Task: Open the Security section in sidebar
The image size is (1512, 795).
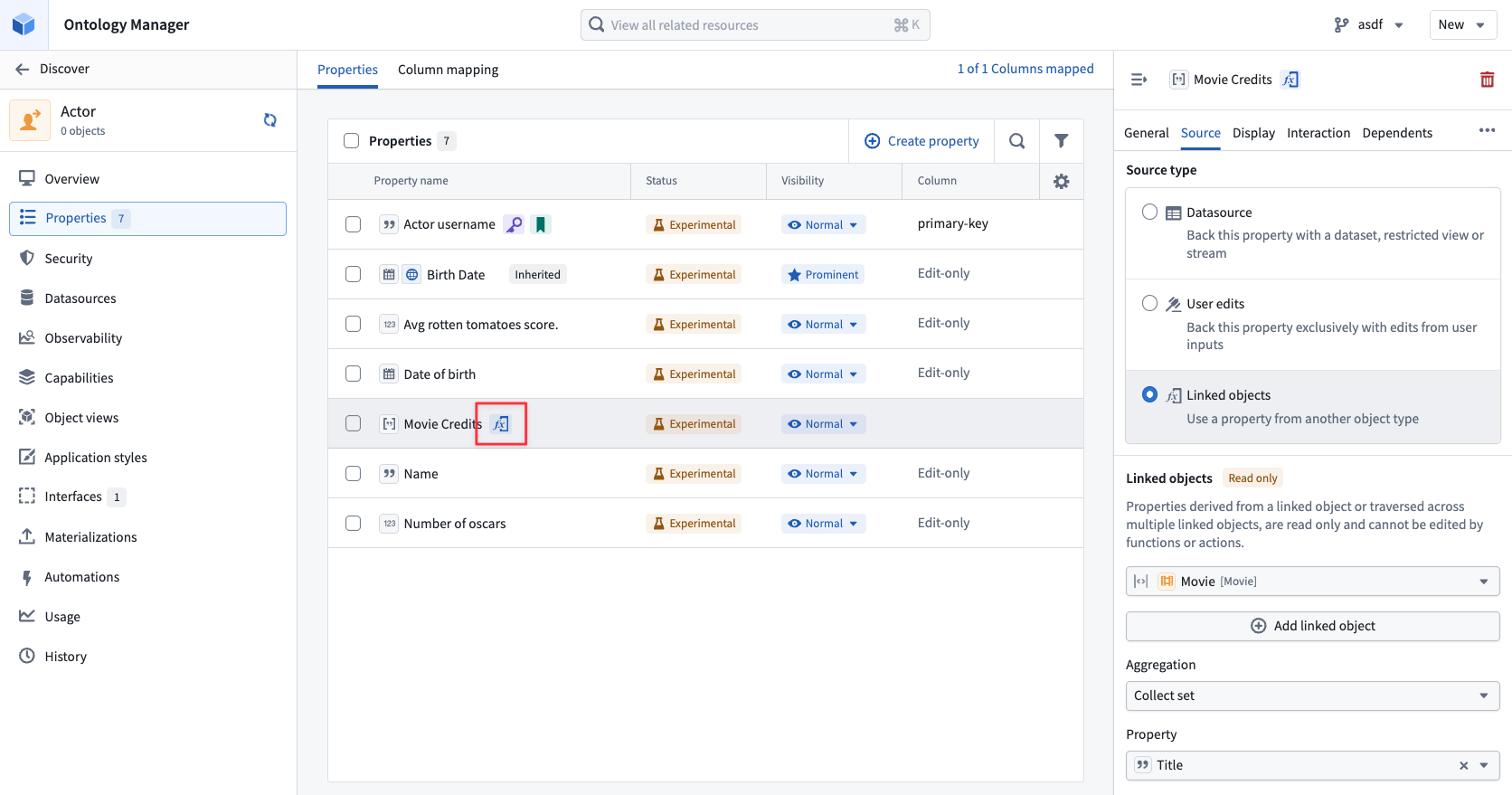Action: [148, 259]
